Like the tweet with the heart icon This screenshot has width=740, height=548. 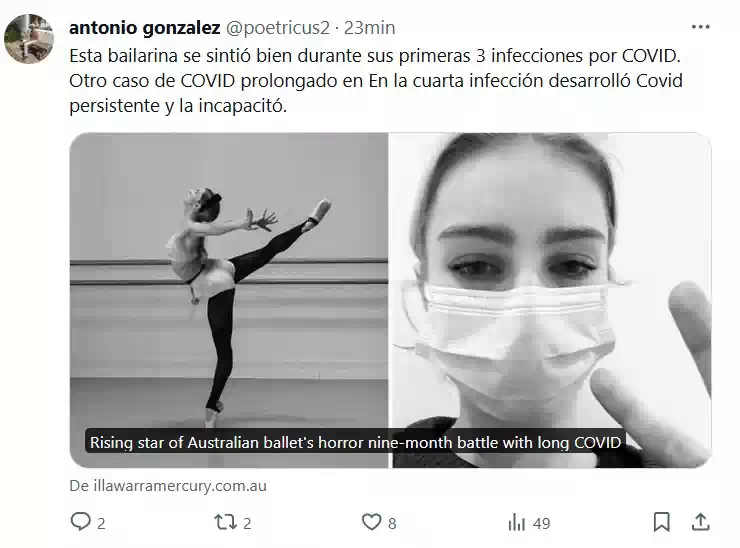pos(371,522)
